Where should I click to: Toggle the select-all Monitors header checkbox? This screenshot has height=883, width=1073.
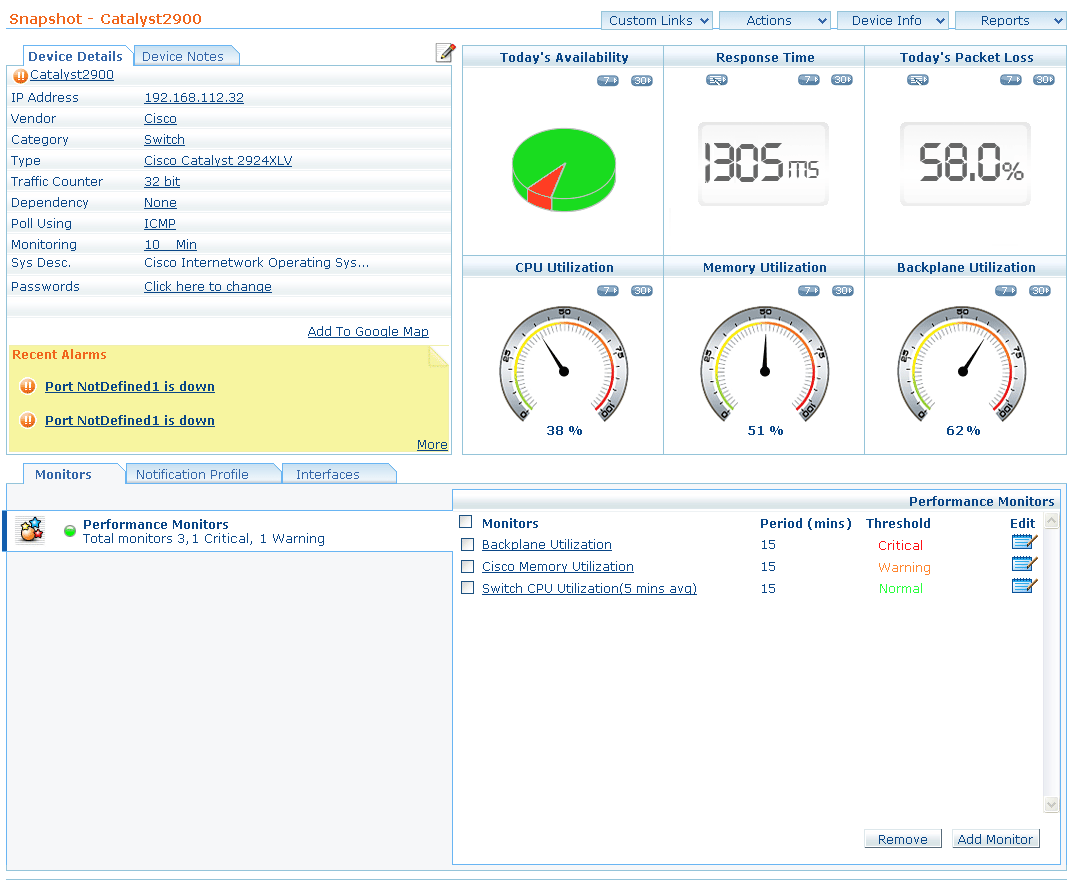pyautogui.click(x=465, y=522)
